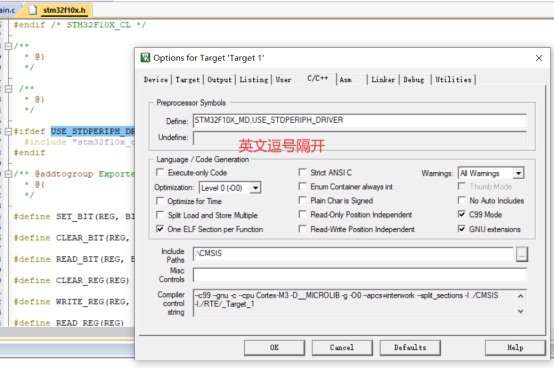Switch to the Linker tab
Screen dimensions: 554x368
tap(383, 80)
